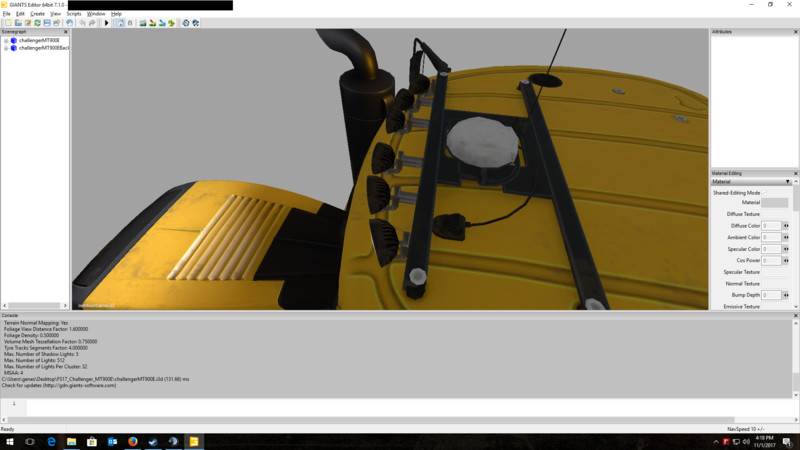The width and height of the screenshot is (800, 450).
Task: Click the Play button in toolbar
Action: [x=106, y=22]
